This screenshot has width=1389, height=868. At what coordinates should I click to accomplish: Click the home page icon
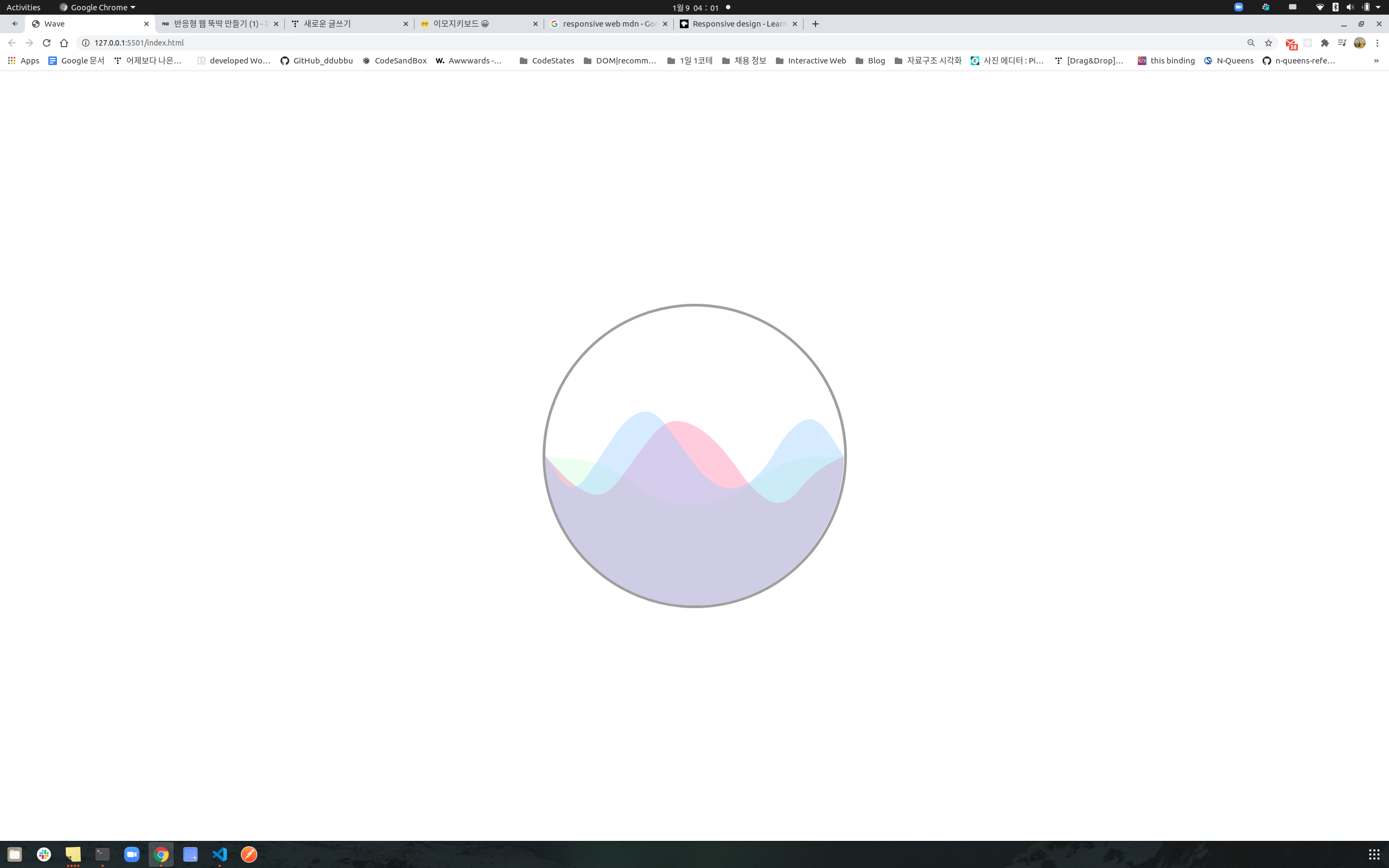click(63, 42)
